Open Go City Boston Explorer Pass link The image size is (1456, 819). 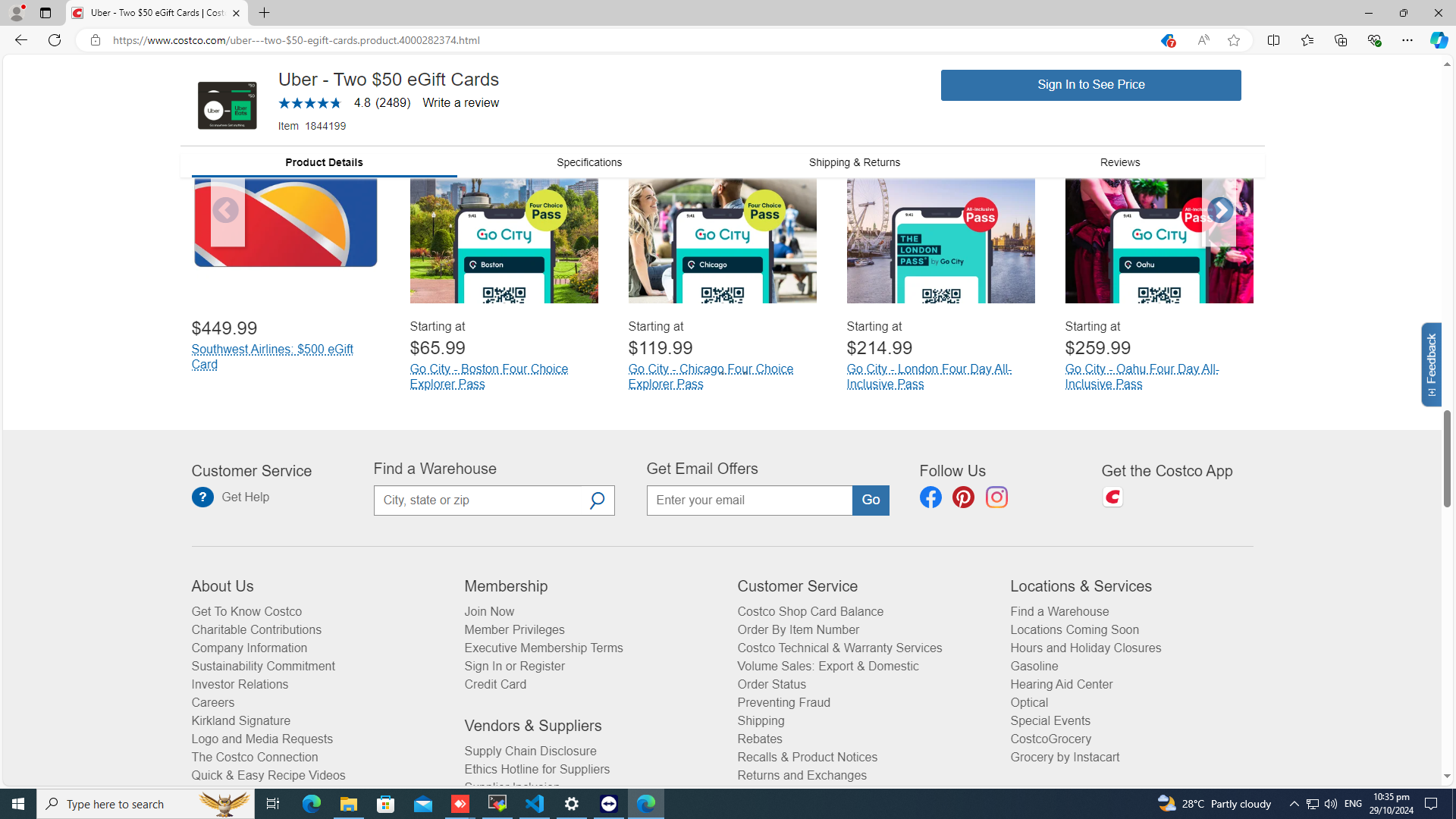(489, 377)
